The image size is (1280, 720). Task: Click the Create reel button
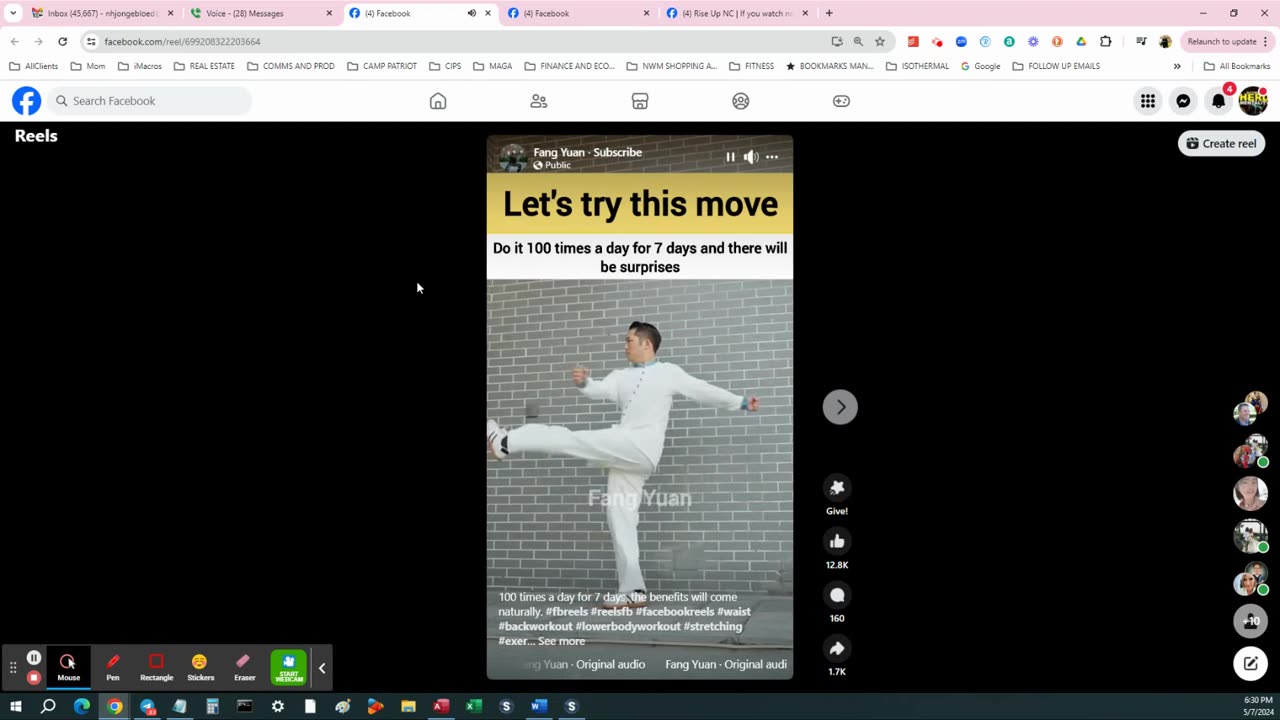[x=1221, y=143]
